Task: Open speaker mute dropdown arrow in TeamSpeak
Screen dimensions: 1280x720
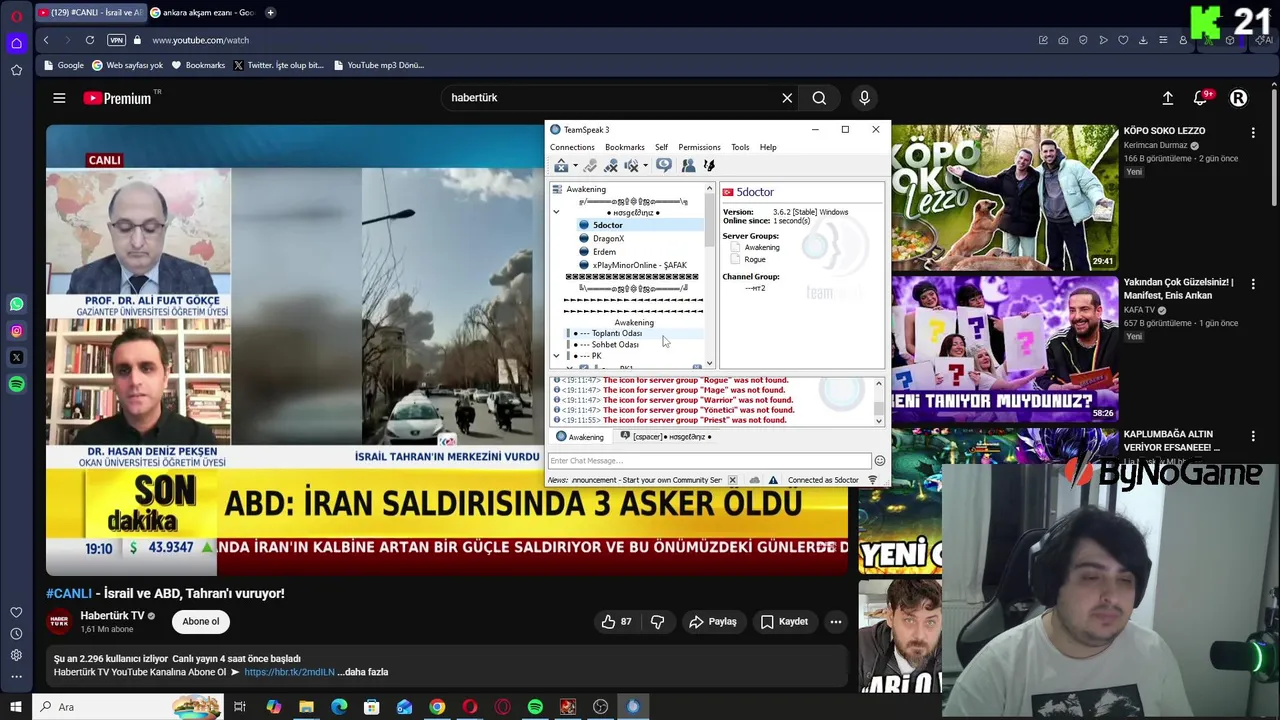Action: click(x=645, y=166)
